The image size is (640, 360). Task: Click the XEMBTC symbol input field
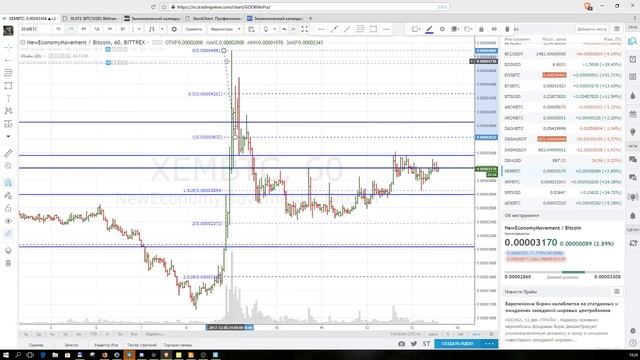[x=35, y=29]
